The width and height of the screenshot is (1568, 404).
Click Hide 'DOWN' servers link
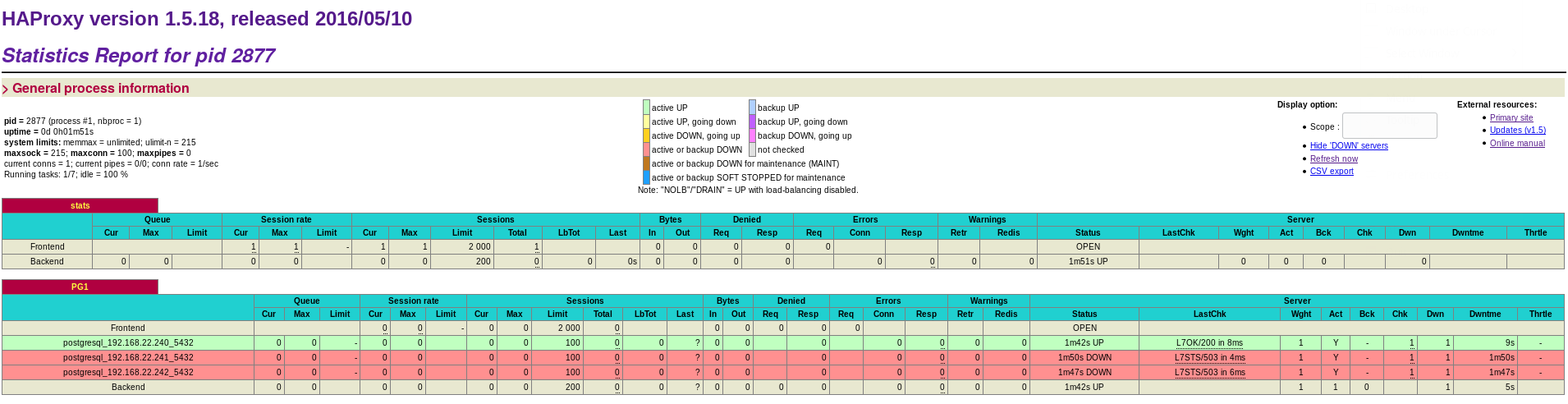1349,146
